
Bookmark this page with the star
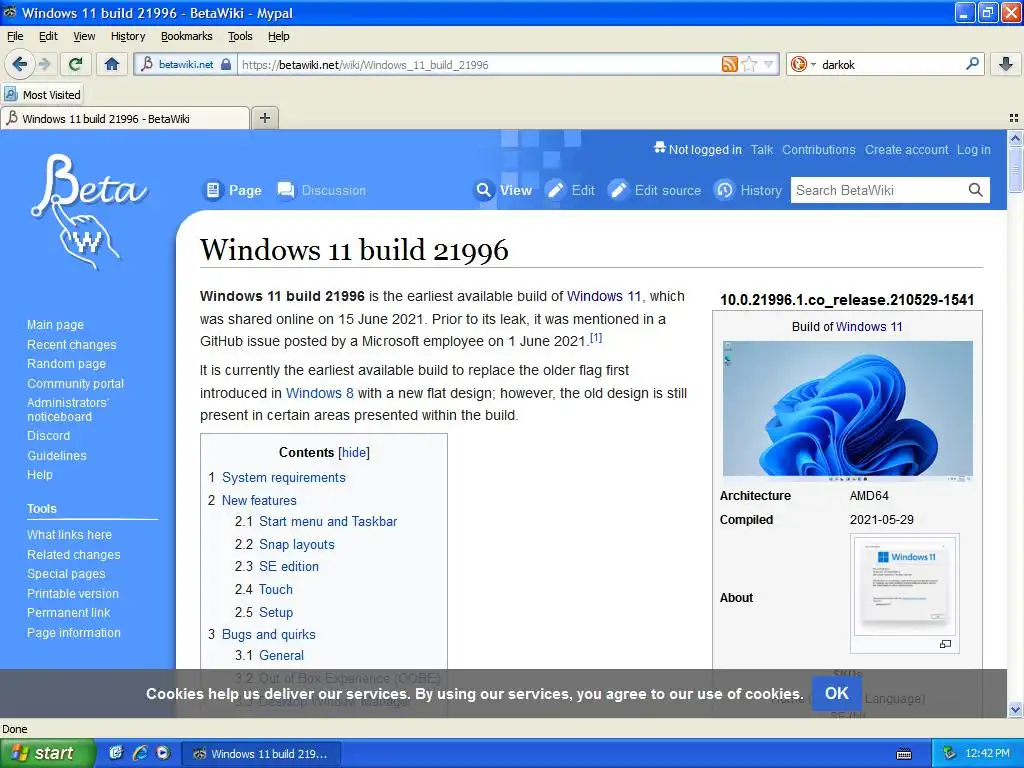(749, 64)
